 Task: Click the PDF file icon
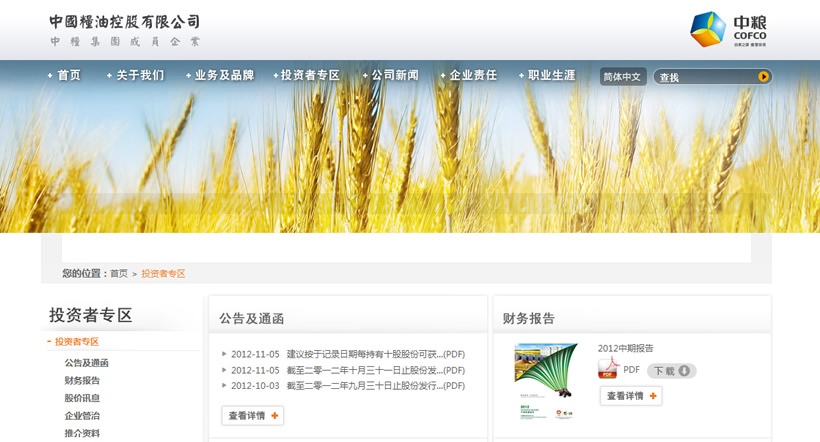click(608, 369)
